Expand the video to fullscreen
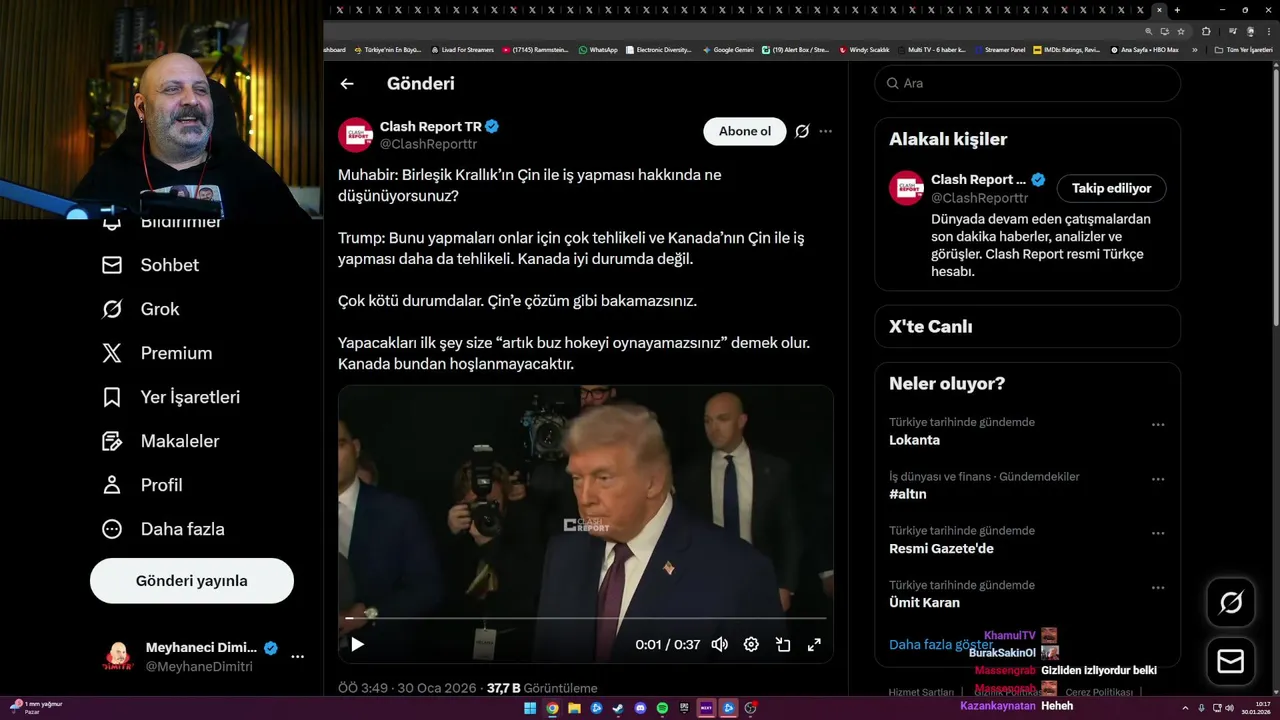Viewport: 1280px width, 720px height. (814, 644)
